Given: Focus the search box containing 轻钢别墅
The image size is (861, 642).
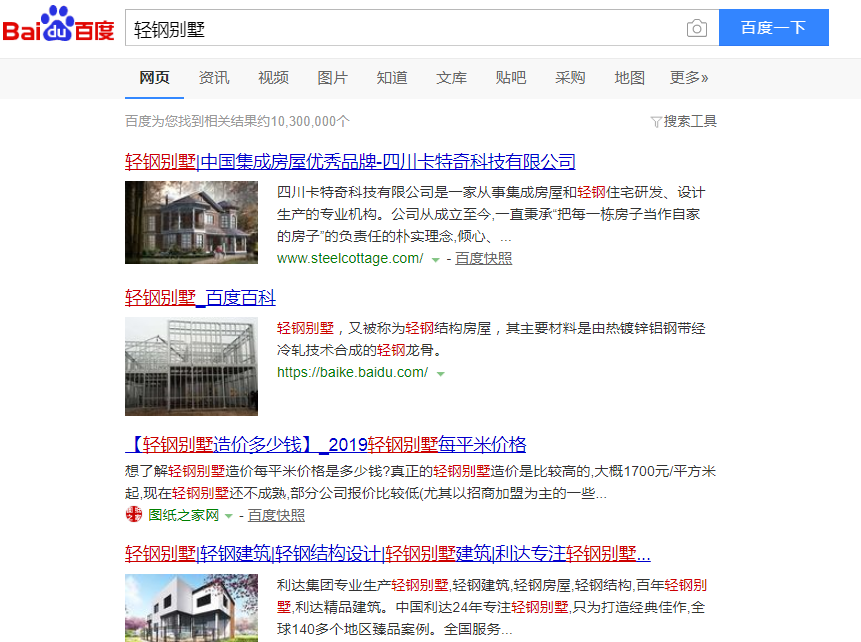Looking at the screenshot, I should 422,27.
